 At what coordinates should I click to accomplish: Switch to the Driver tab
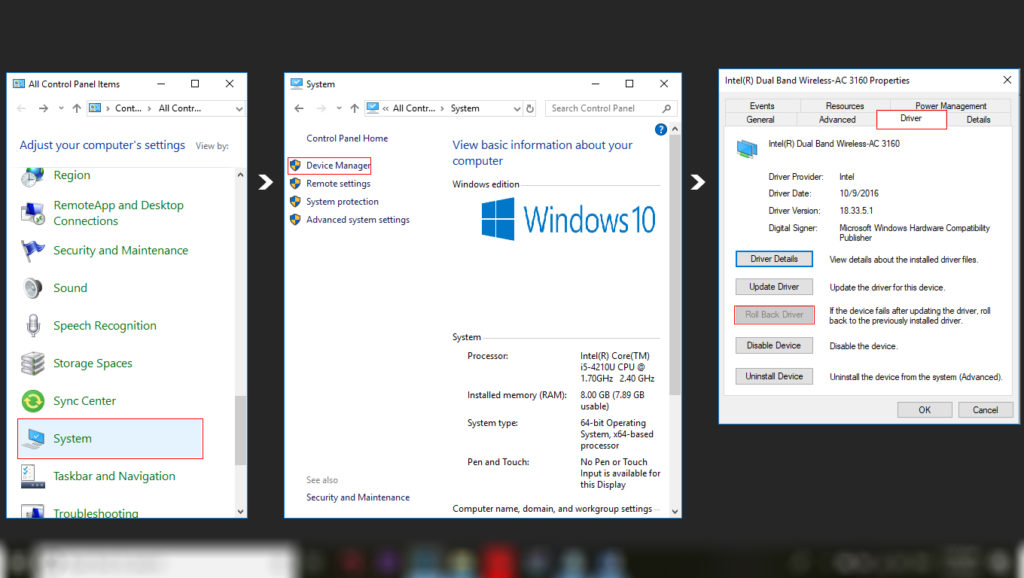(911, 119)
